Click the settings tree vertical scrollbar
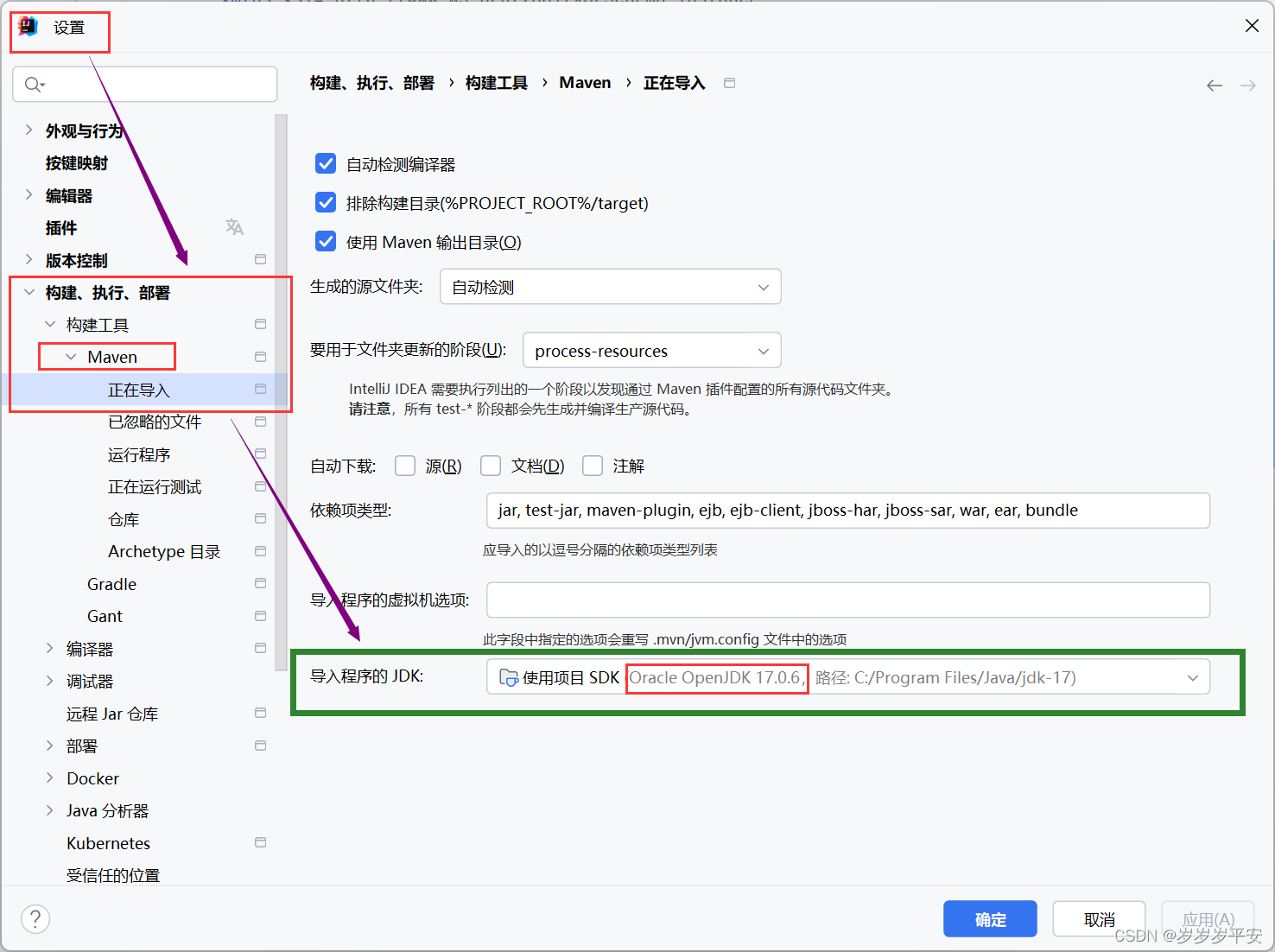 point(281,393)
